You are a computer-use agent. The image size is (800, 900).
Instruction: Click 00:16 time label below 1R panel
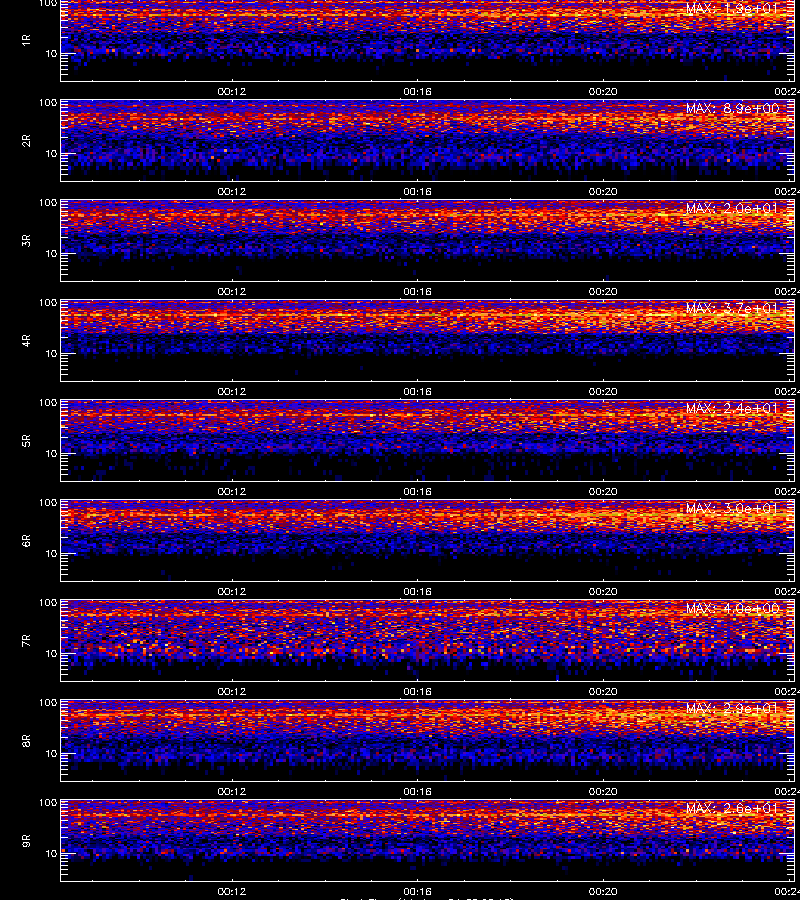(x=417, y=92)
